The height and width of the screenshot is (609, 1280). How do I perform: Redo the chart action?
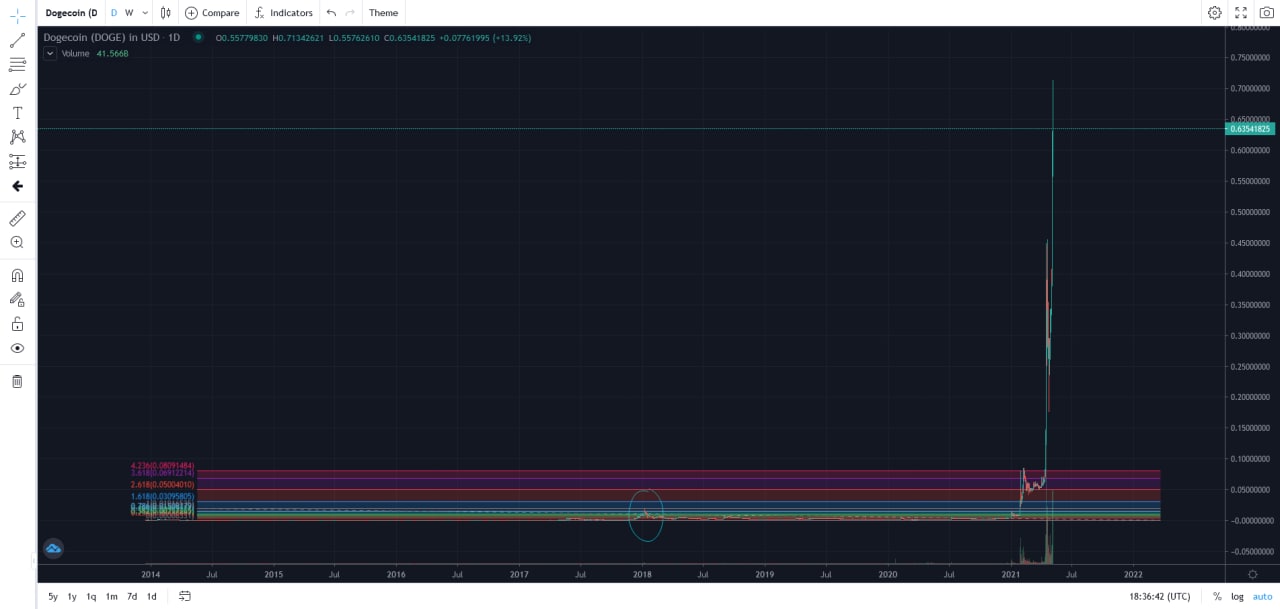tap(349, 13)
